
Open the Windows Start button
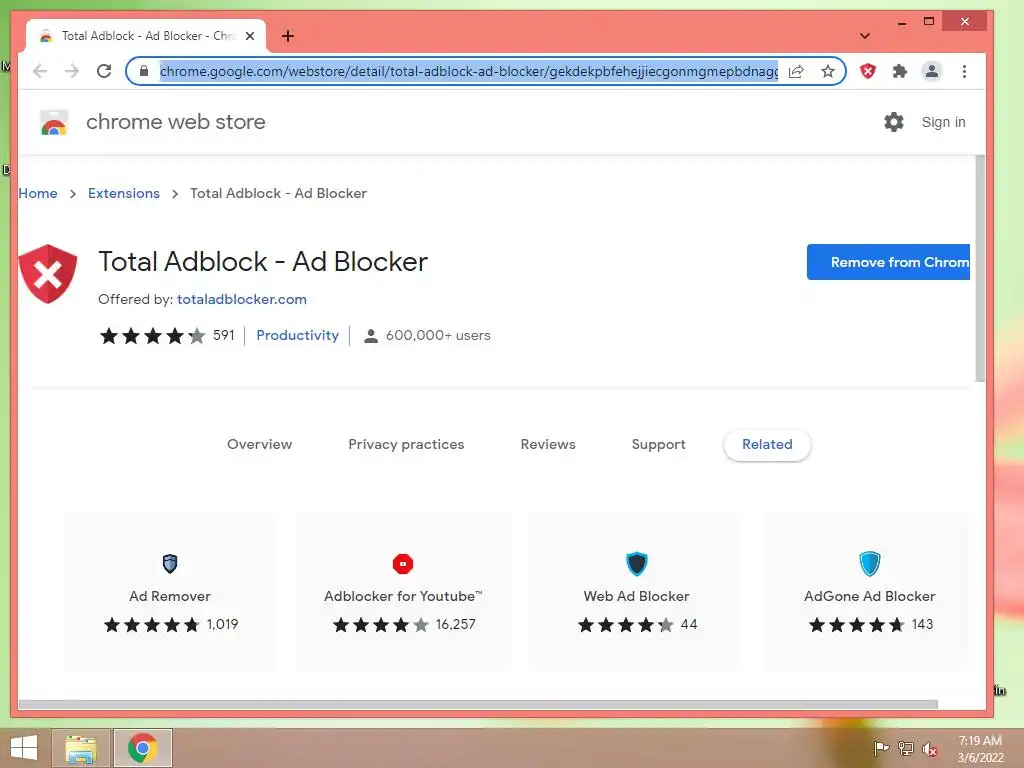[x=24, y=748]
